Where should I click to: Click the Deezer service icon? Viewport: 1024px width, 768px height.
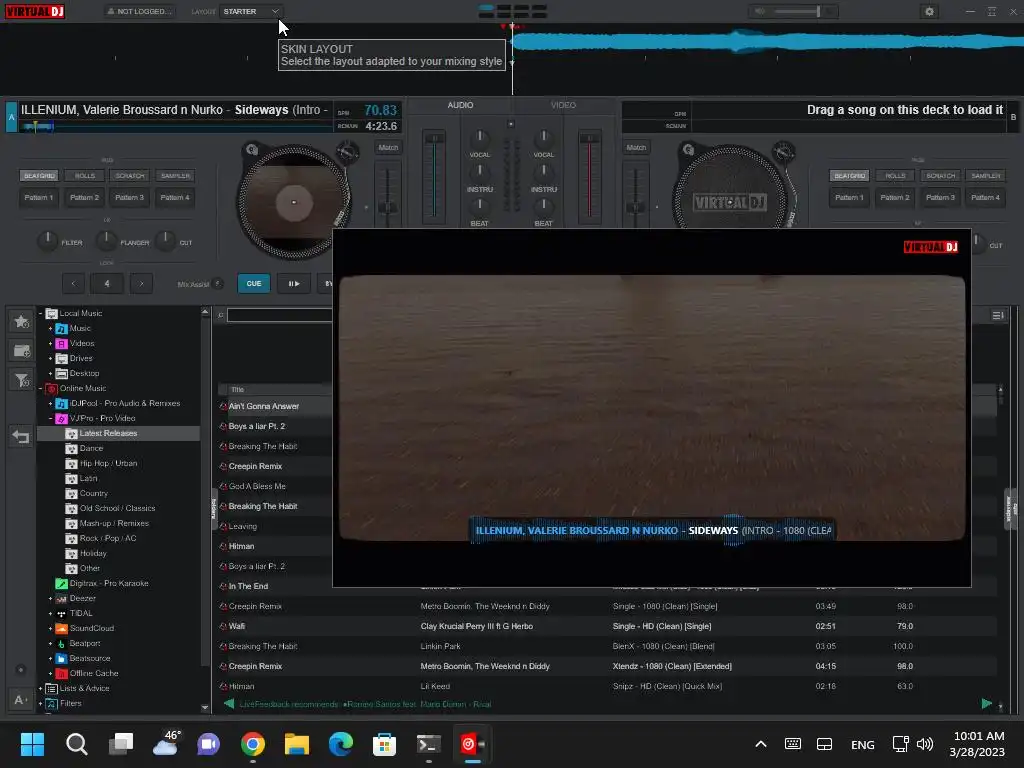[x=61, y=598]
